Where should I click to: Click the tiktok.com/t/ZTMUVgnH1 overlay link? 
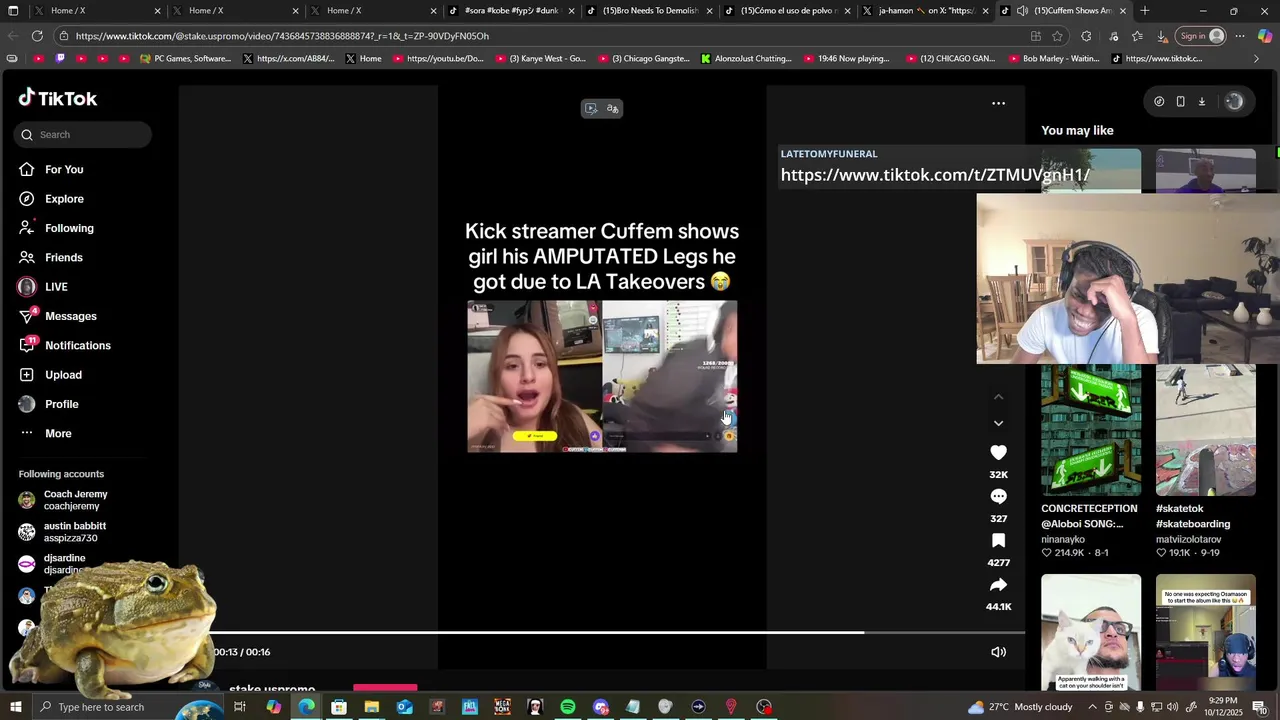(x=935, y=175)
